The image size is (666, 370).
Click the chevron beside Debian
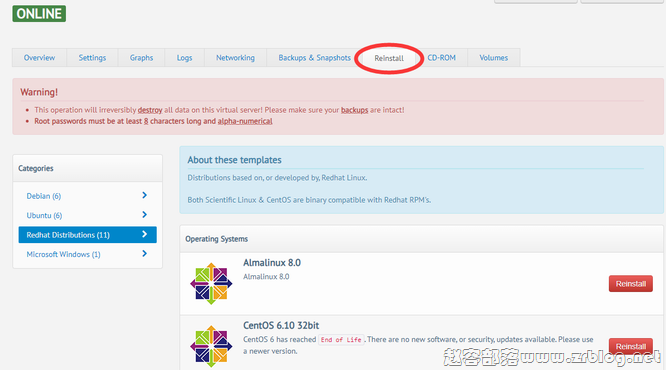tap(144, 195)
